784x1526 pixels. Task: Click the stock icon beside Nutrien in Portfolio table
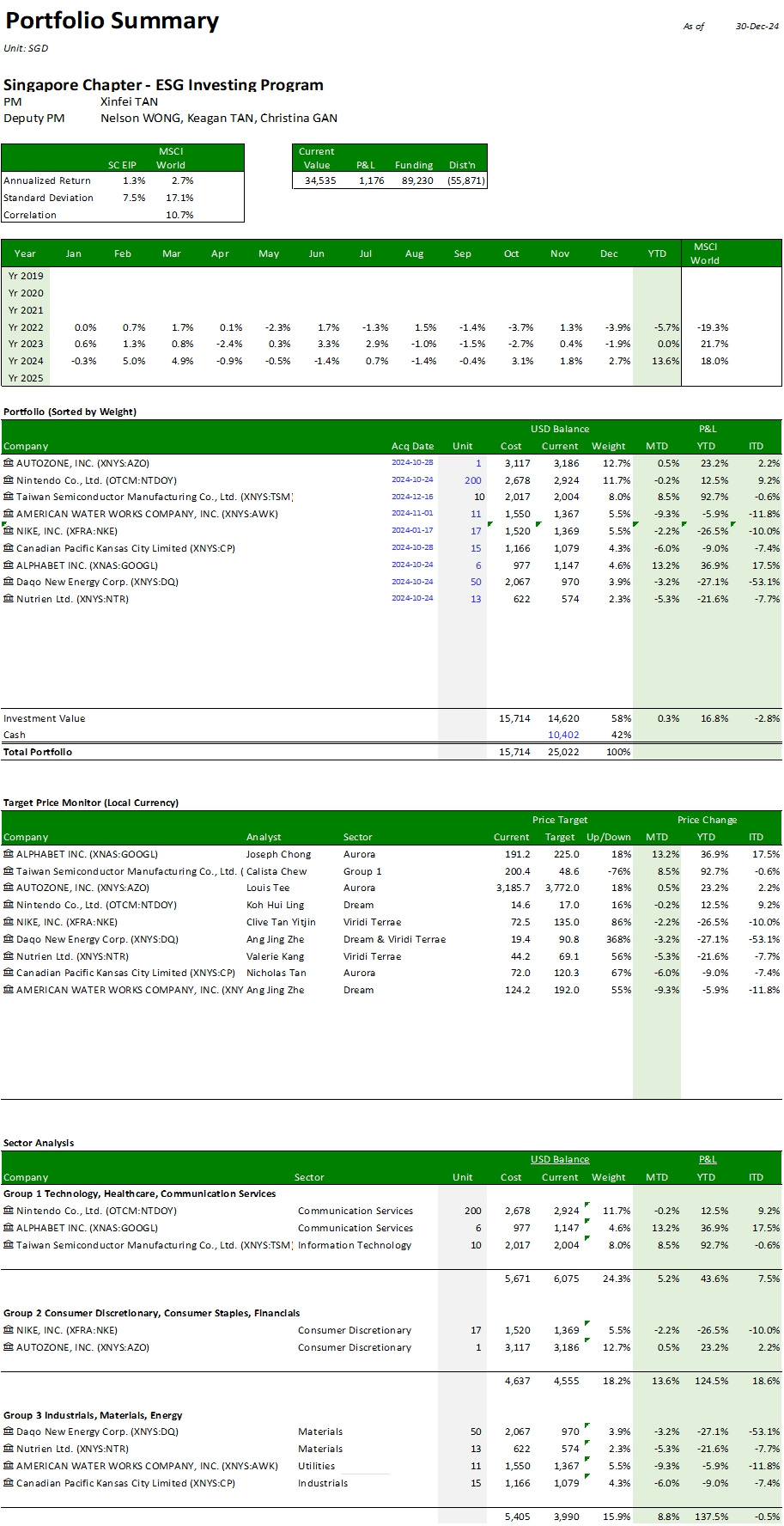9,599
